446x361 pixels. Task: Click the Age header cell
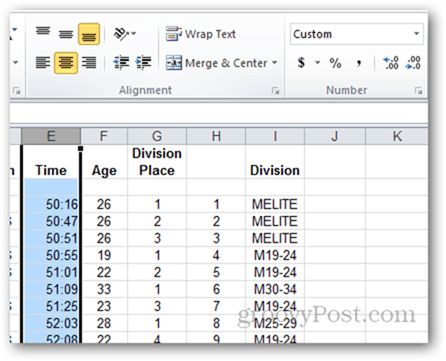point(104,162)
